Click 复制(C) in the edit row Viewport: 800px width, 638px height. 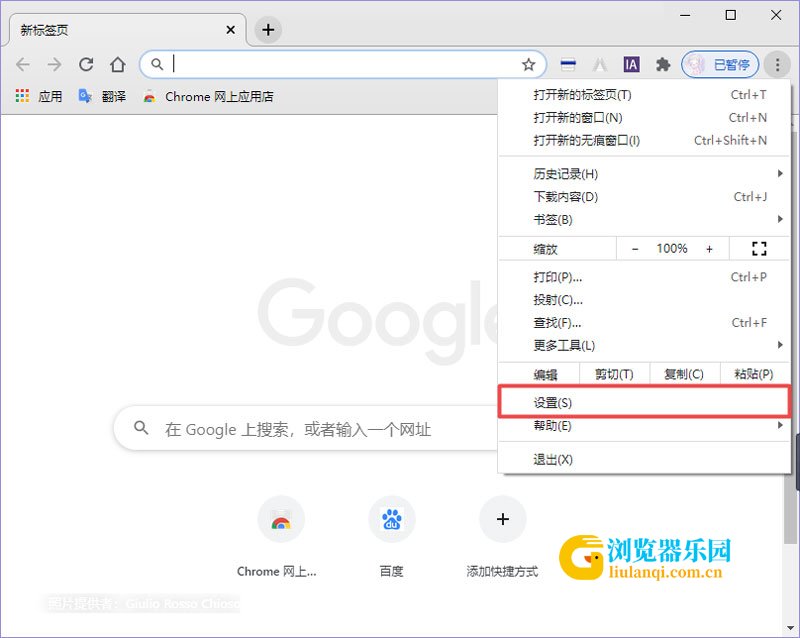[684, 374]
